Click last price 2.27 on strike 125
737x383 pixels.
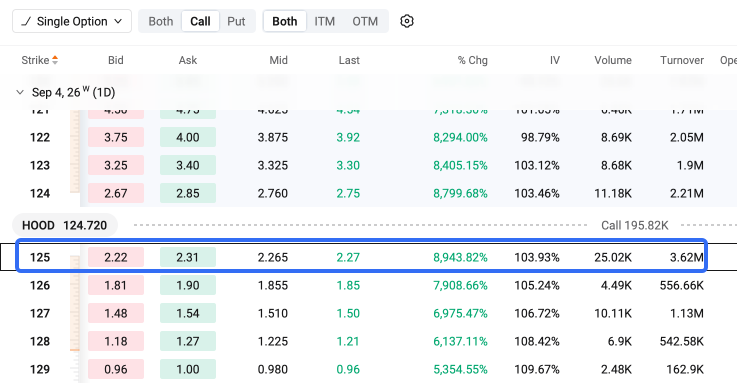click(x=348, y=257)
